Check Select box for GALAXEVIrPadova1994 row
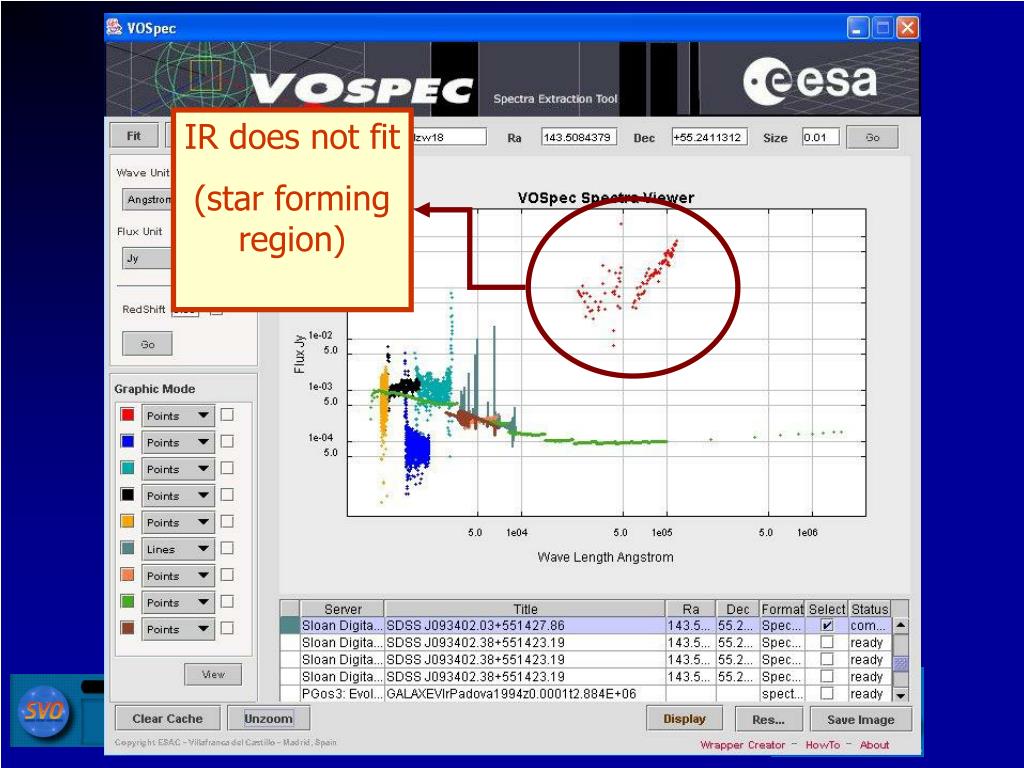 pos(827,694)
